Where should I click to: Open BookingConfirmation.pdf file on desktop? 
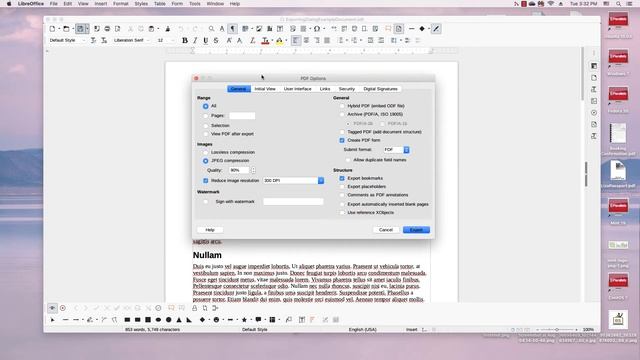tap(618, 139)
